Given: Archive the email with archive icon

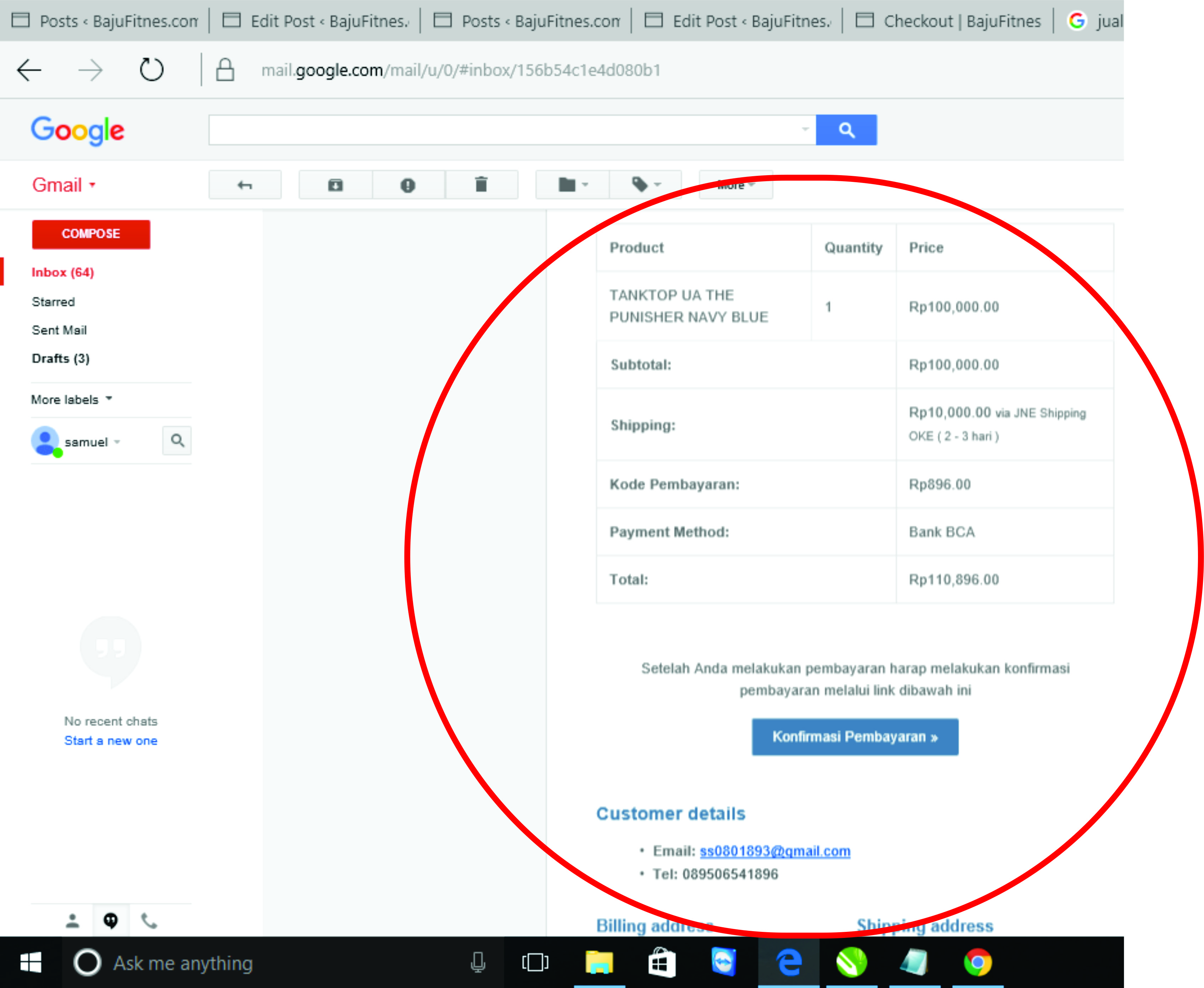Looking at the screenshot, I should (335, 185).
